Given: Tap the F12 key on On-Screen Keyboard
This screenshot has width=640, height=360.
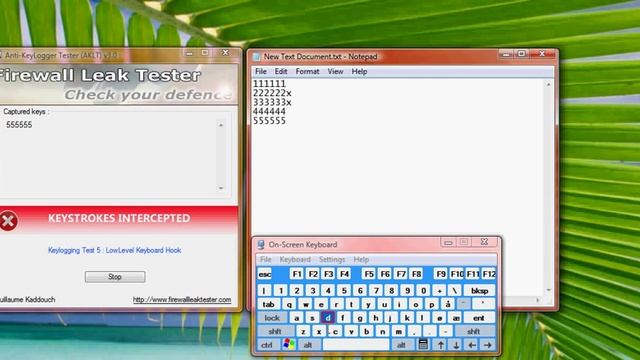Looking at the screenshot, I should 489,274.
